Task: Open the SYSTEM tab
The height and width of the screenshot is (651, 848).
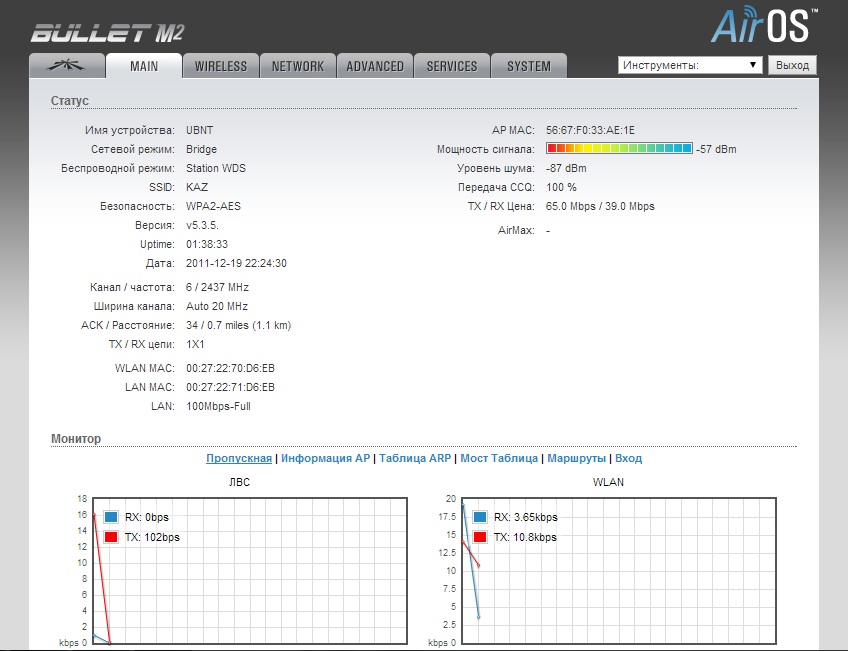Action: point(529,66)
